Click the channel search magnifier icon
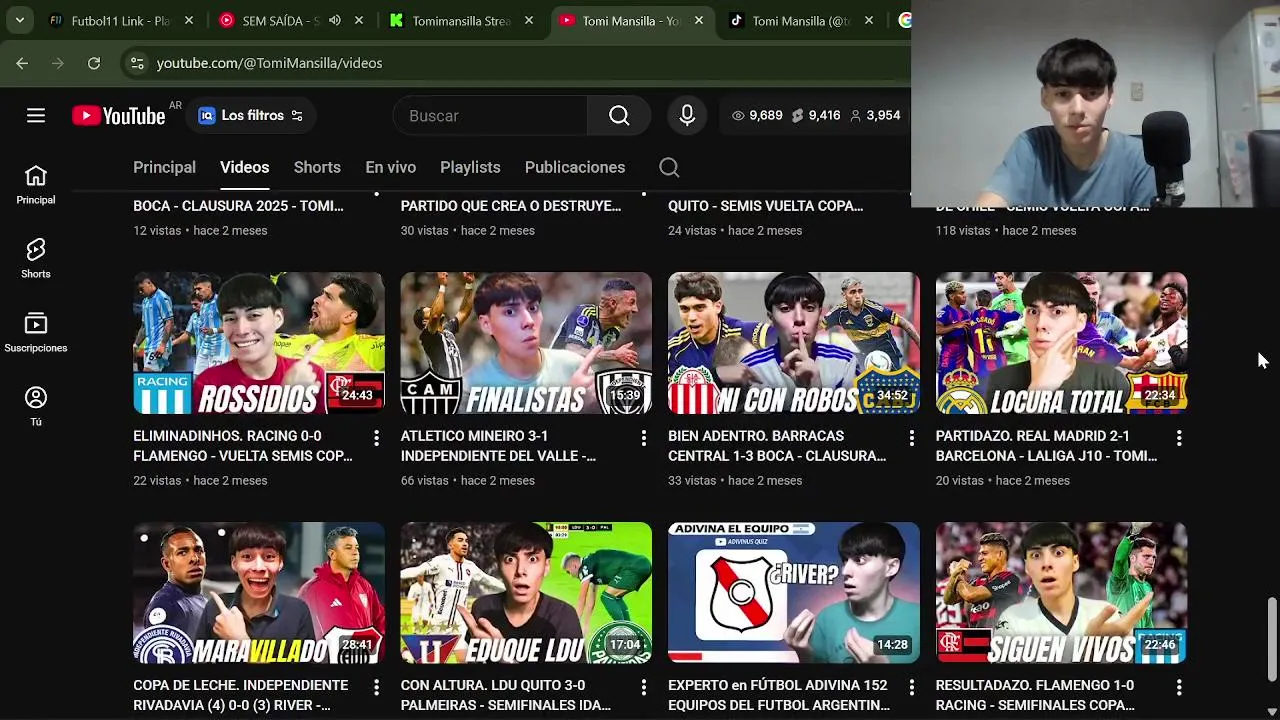Viewport: 1280px width, 720px height. (669, 167)
